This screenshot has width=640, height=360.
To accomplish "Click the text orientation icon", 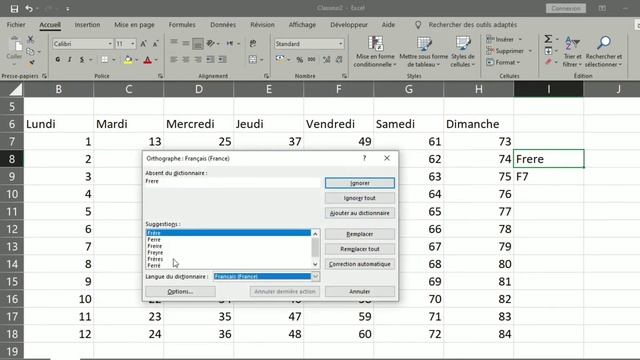I will (211, 43).
